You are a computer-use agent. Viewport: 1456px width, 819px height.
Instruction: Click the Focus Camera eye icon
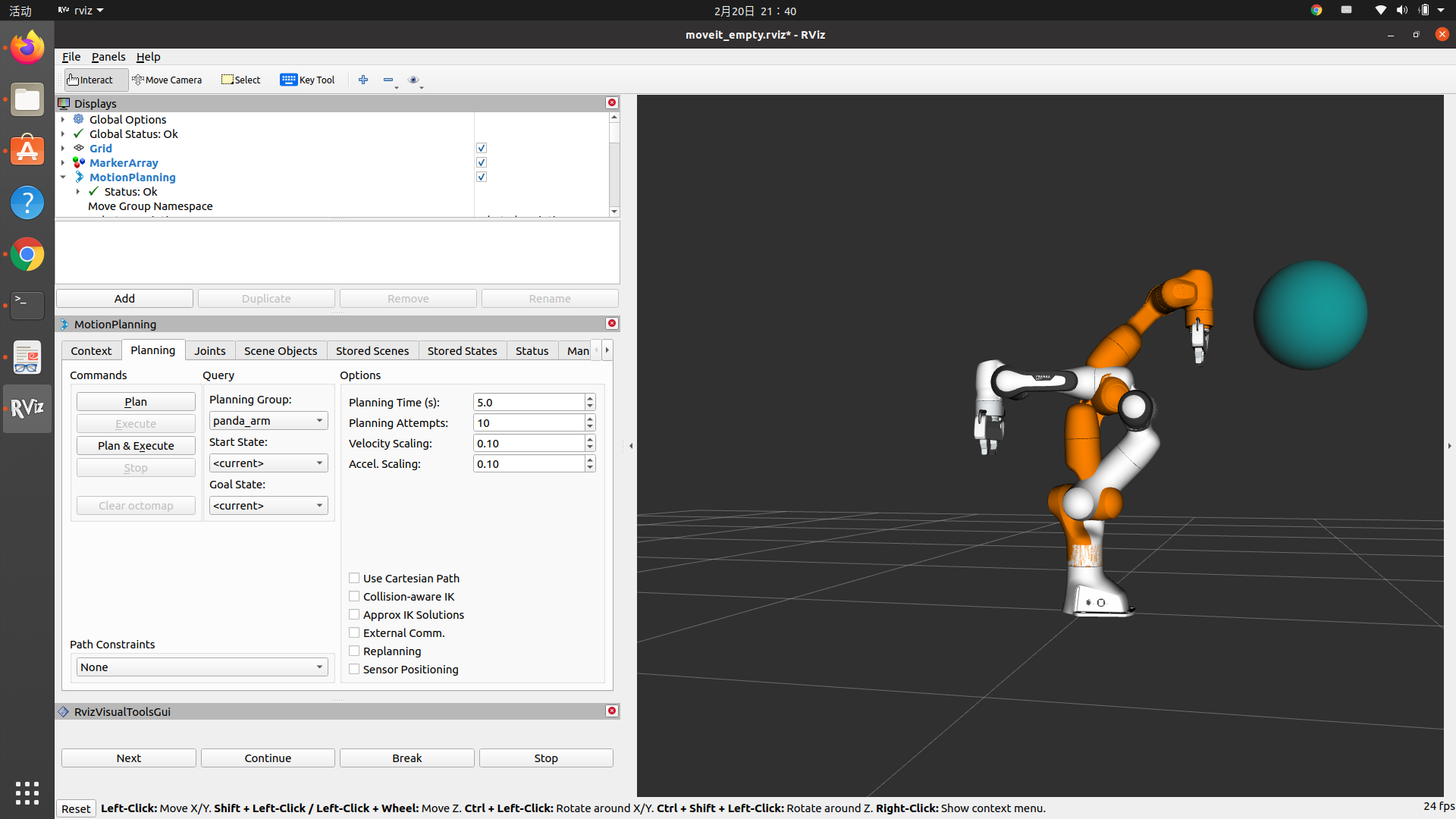415,80
